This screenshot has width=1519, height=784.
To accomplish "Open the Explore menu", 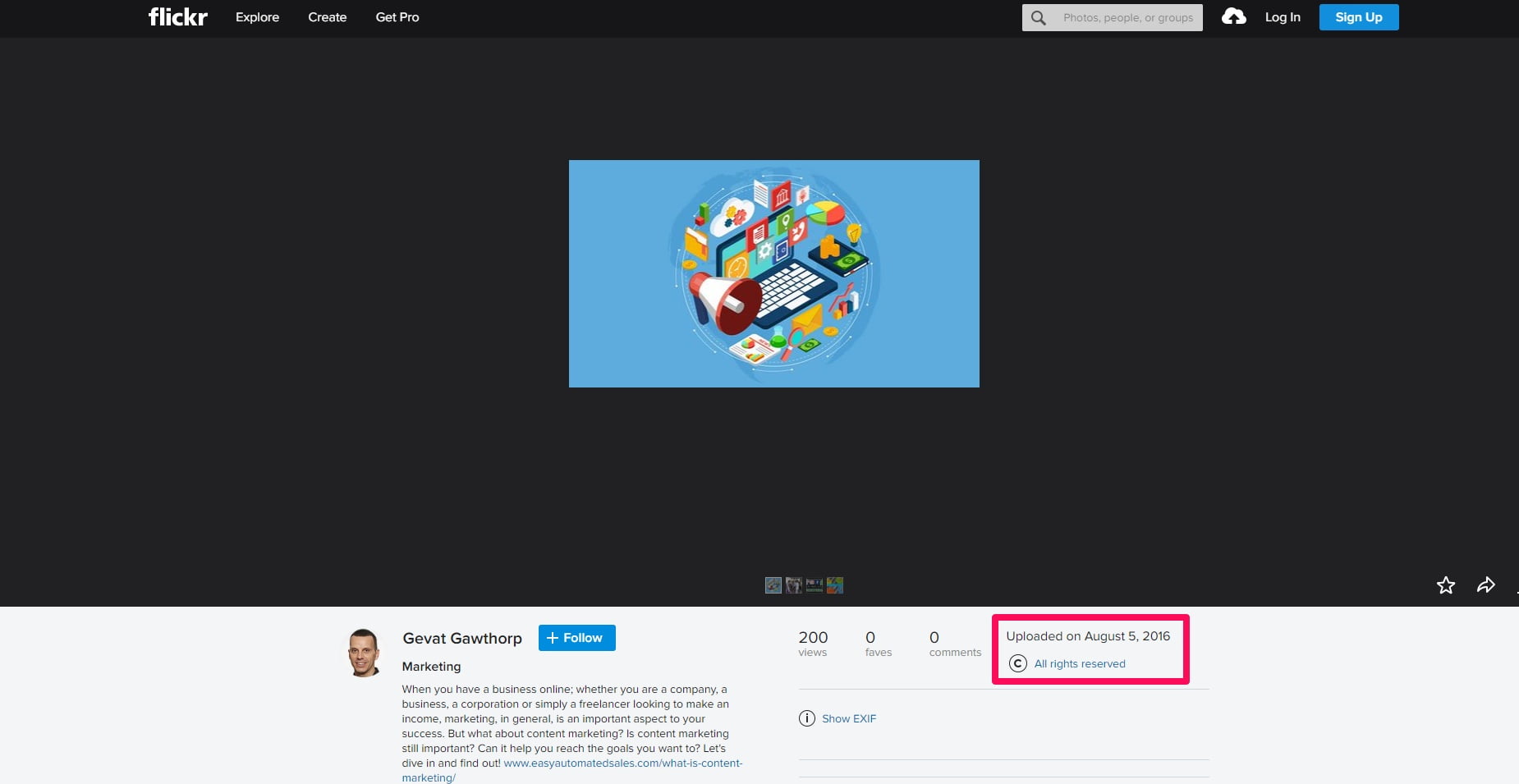I will click(x=257, y=17).
